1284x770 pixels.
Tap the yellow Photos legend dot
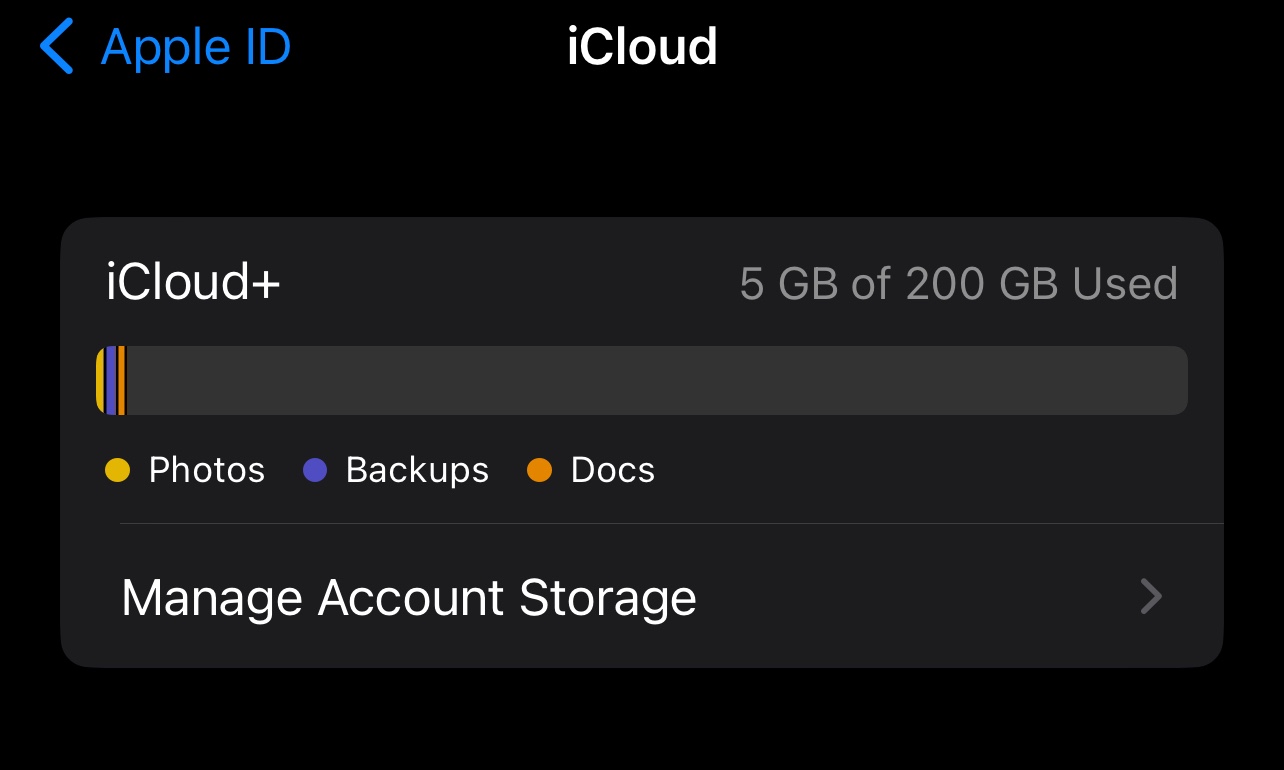[118, 470]
